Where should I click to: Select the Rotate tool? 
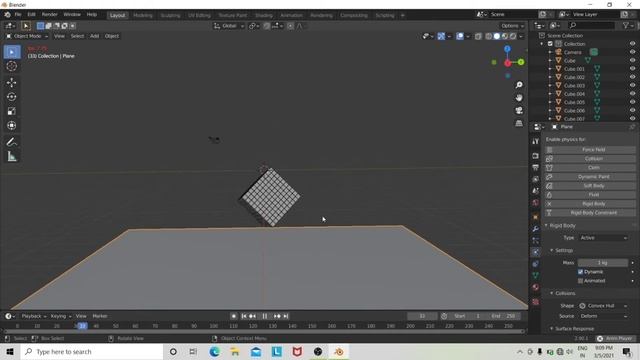11,97
